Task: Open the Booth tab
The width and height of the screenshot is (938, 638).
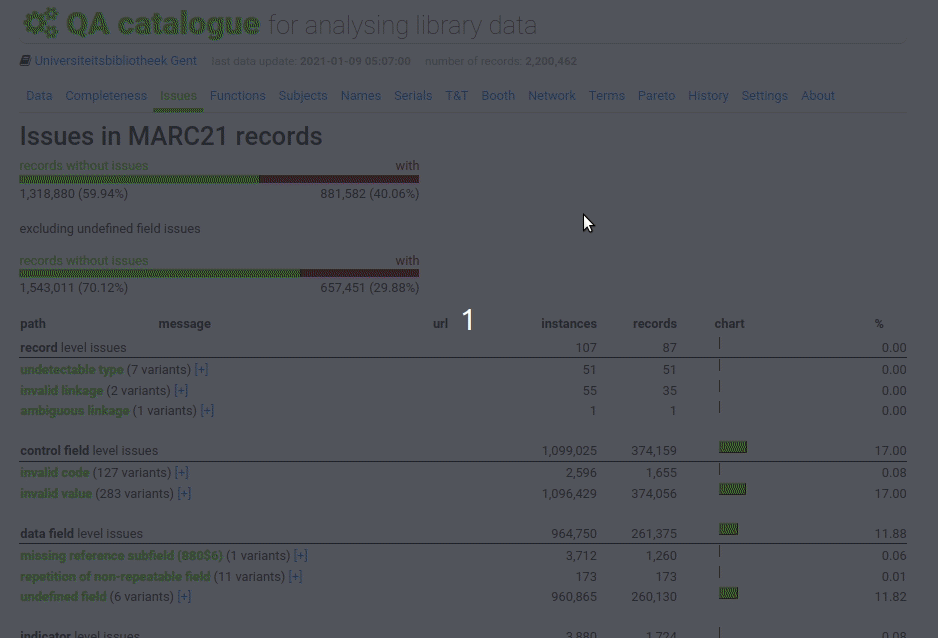Action: pos(498,96)
